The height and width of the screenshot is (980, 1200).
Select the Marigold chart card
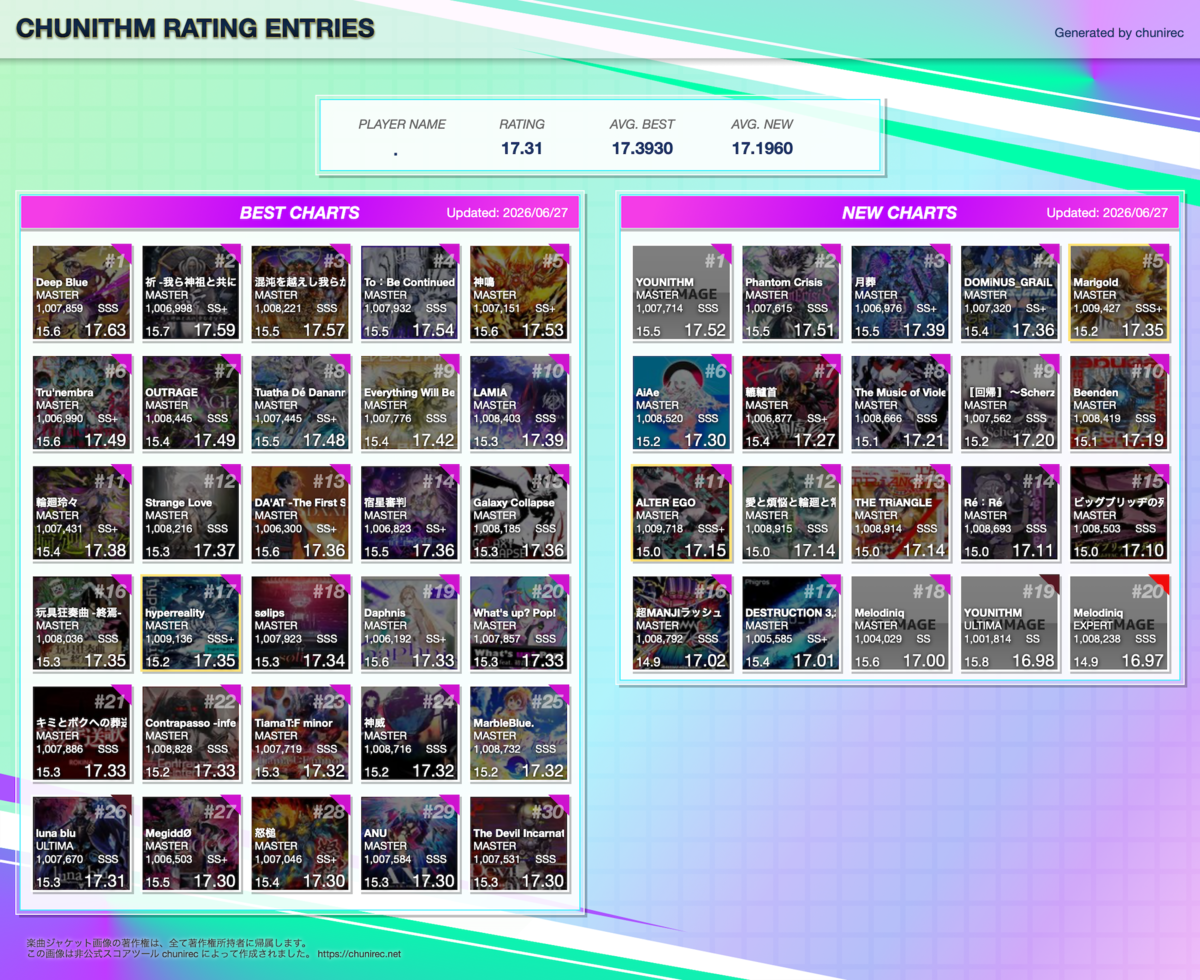coord(1118,293)
